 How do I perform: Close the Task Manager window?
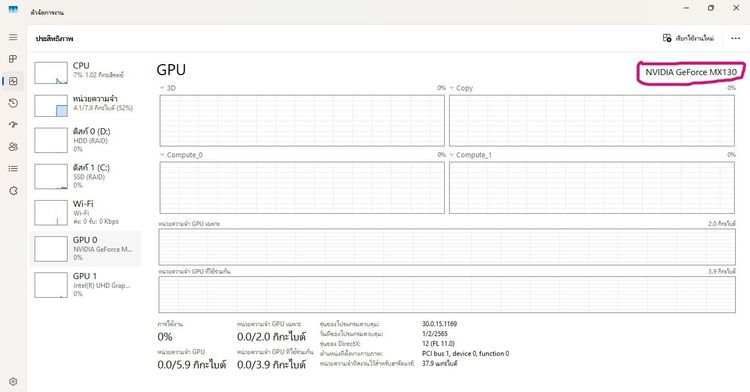[x=736, y=8]
